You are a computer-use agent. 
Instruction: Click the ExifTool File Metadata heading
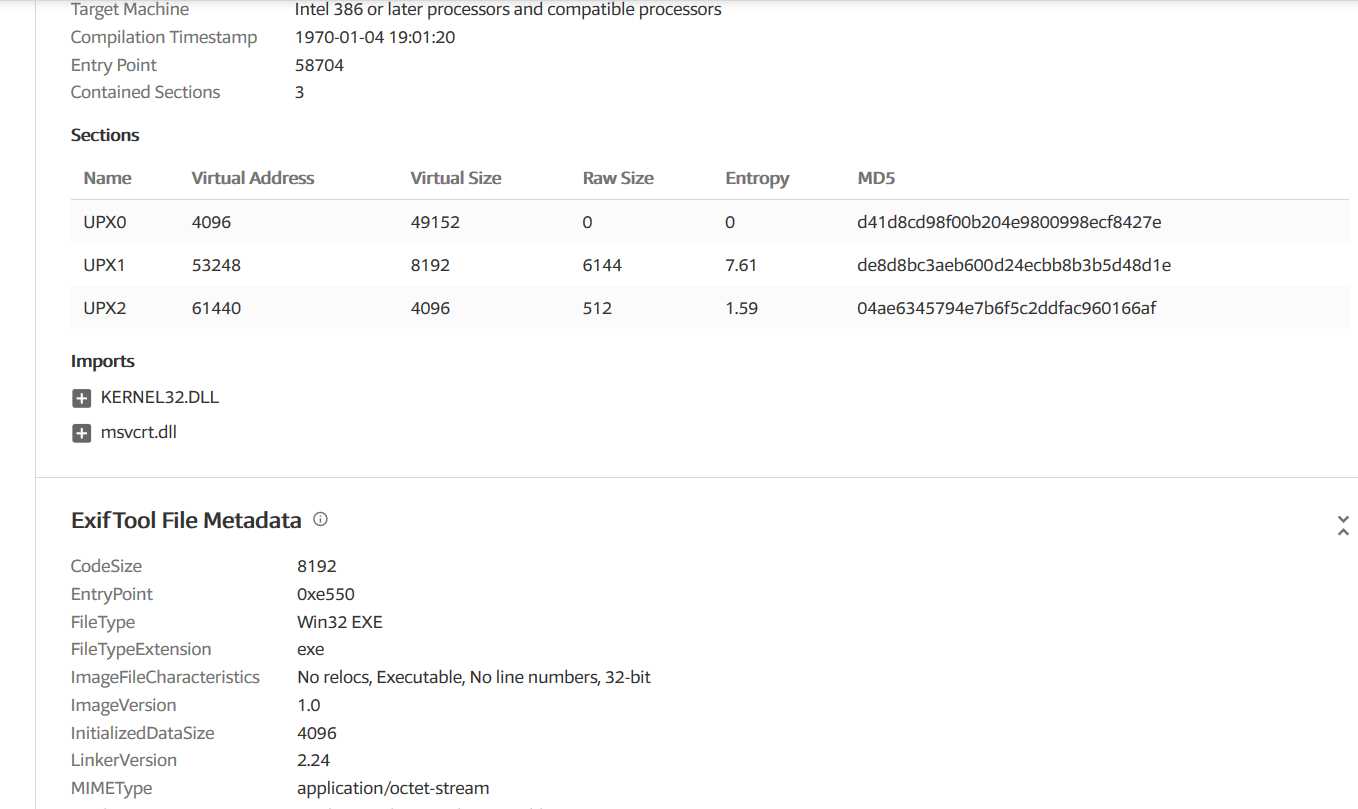[186, 520]
